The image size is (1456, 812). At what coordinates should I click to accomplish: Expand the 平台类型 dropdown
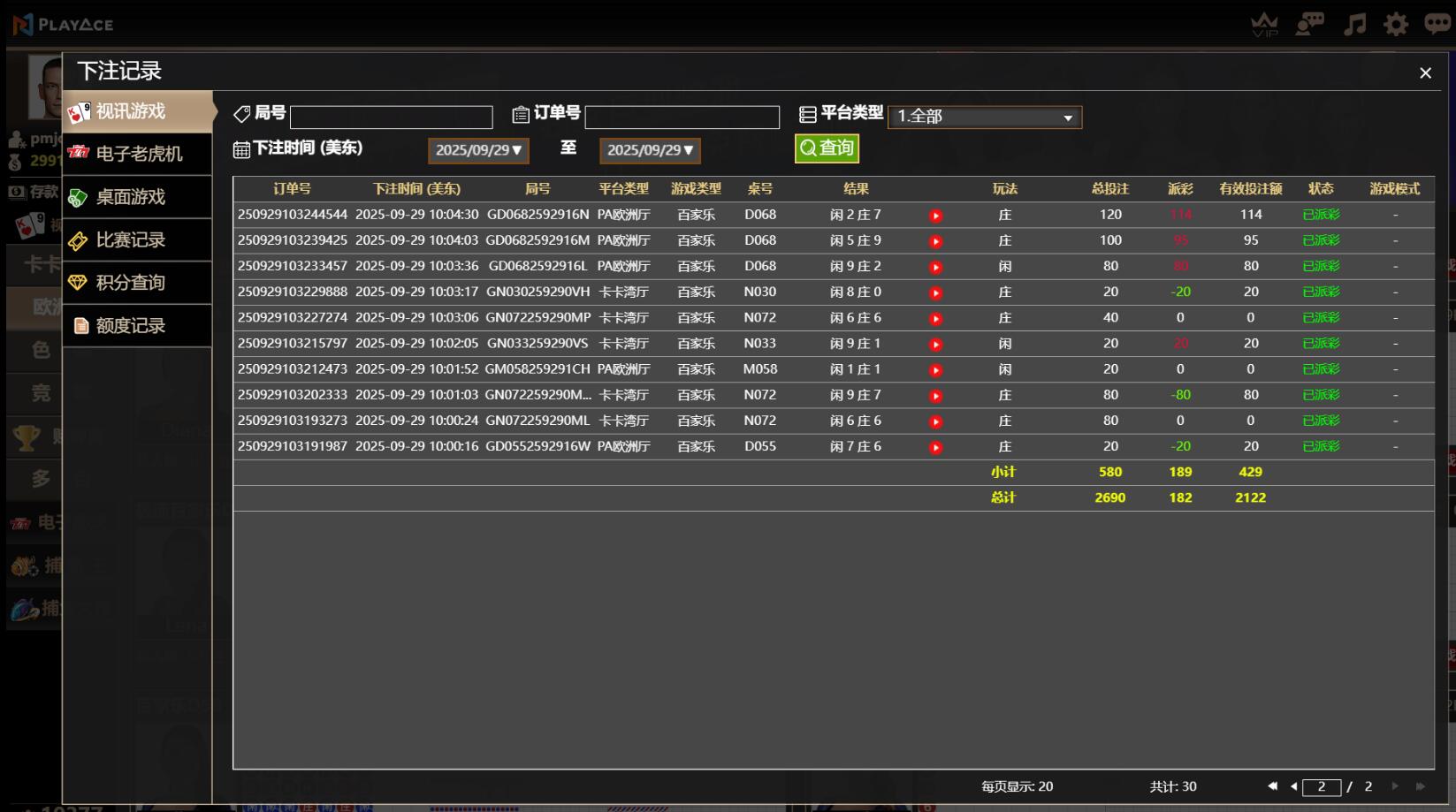click(984, 117)
